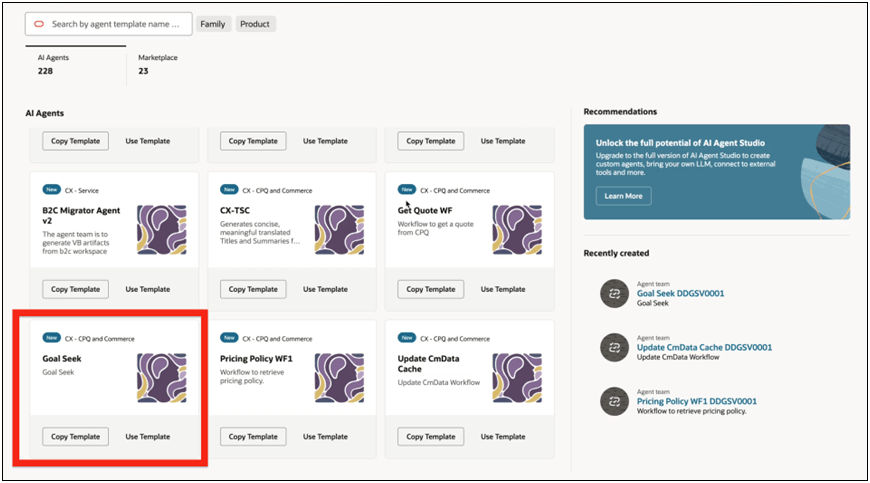Click the CX - Service label on B2C card

click(82, 190)
